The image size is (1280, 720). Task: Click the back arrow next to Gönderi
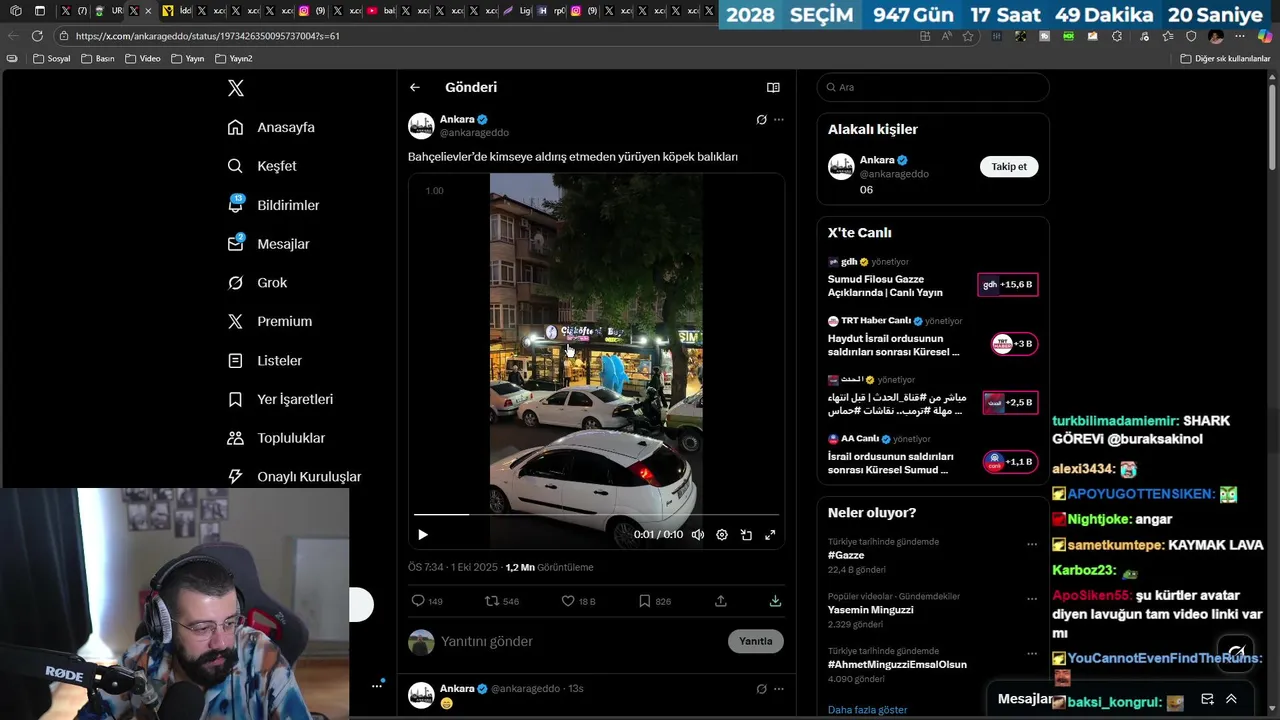point(415,87)
